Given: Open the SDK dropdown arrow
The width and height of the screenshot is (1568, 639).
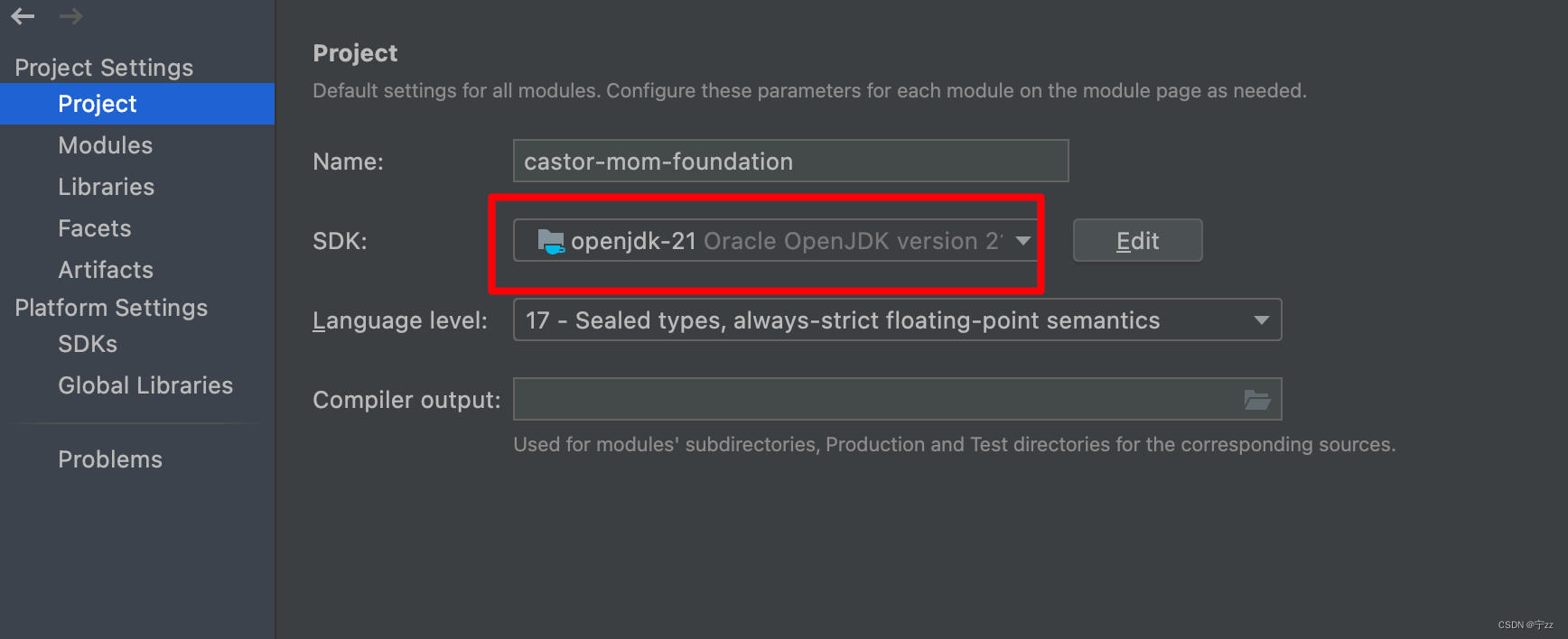Looking at the screenshot, I should [x=1022, y=241].
